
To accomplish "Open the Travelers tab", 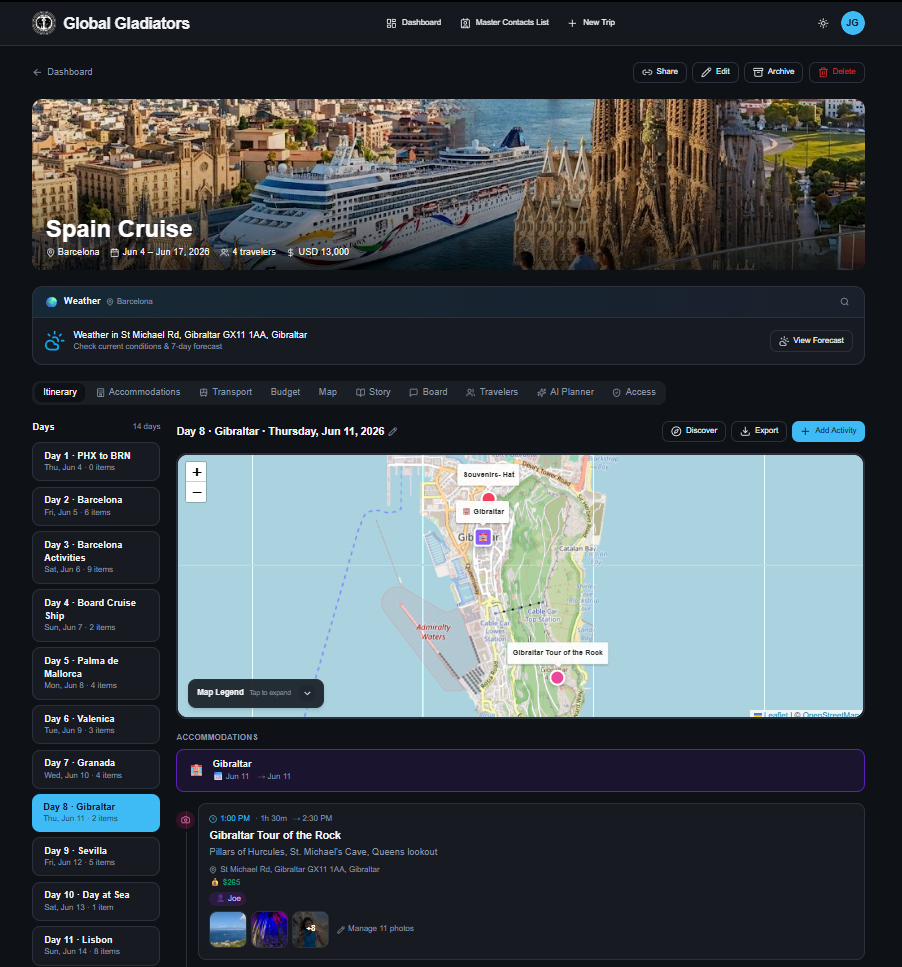I will click(x=492, y=392).
